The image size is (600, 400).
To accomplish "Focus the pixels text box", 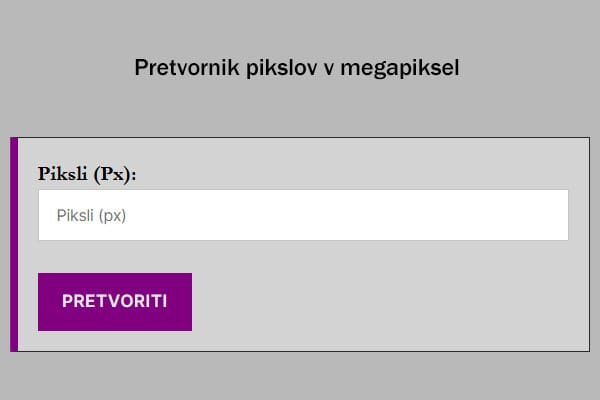I will click(303, 215).
